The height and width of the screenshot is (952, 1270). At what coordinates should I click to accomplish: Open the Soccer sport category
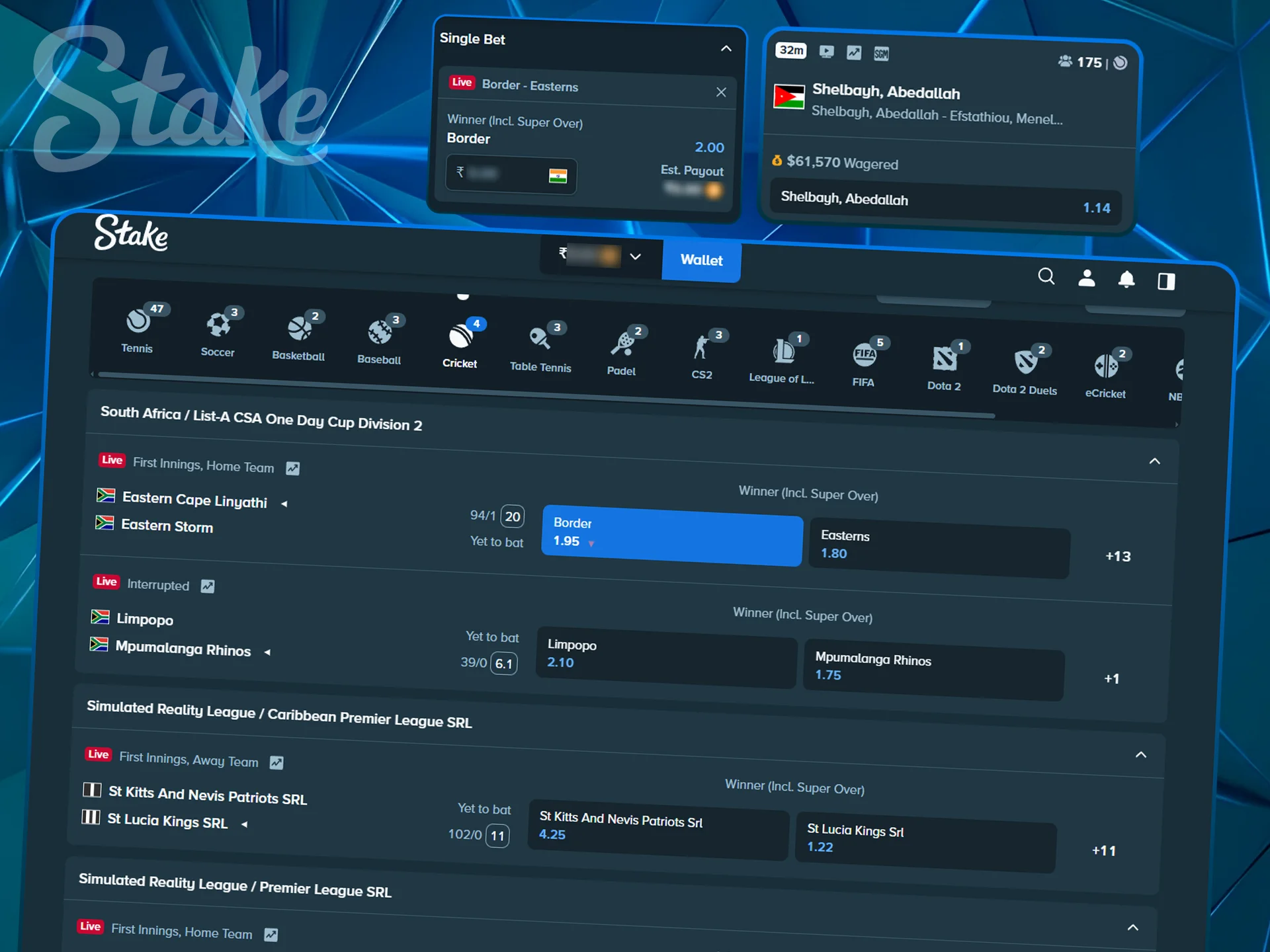(x=218, y=333)
